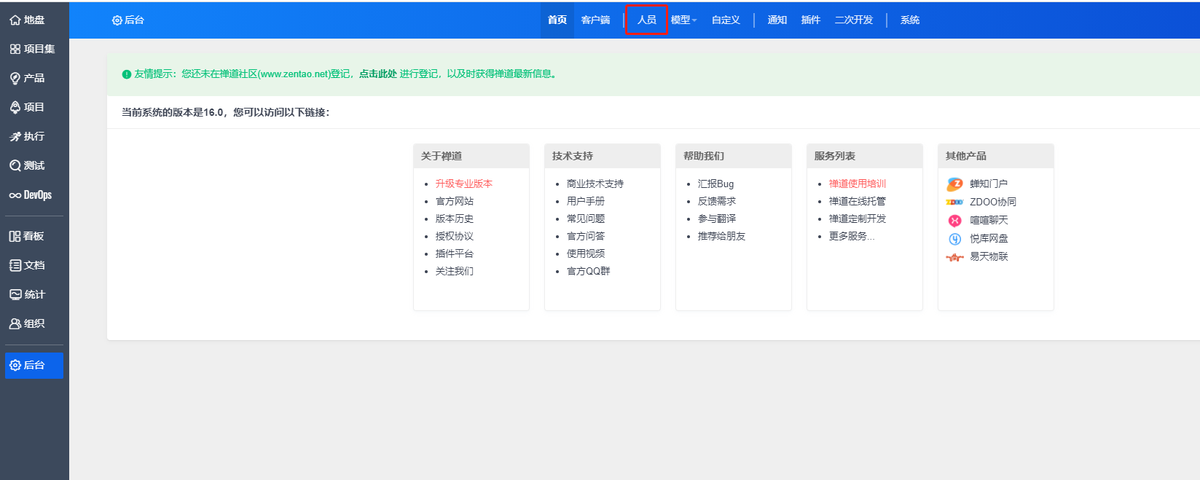Expand the 模型 dropdown menu
The height and width of the screenshot is (480, 1200).
point(684,20)
